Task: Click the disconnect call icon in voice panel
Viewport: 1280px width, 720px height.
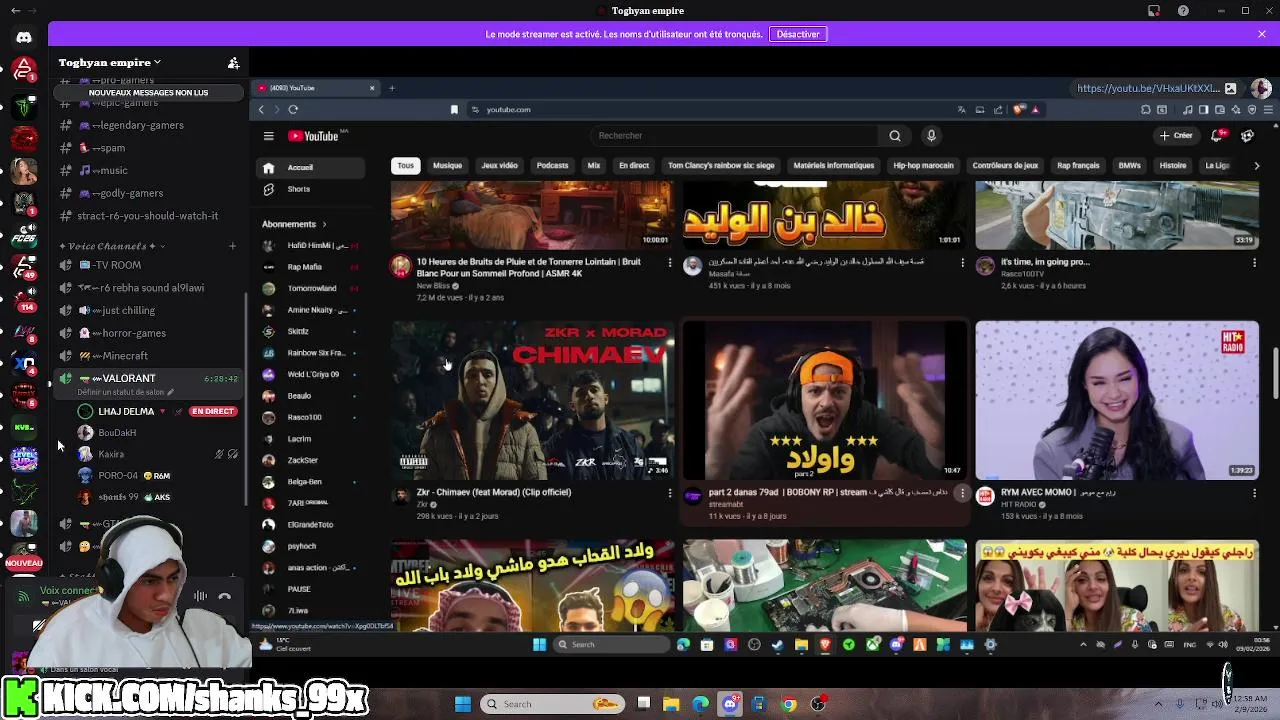Action: (x=225, y=596)
